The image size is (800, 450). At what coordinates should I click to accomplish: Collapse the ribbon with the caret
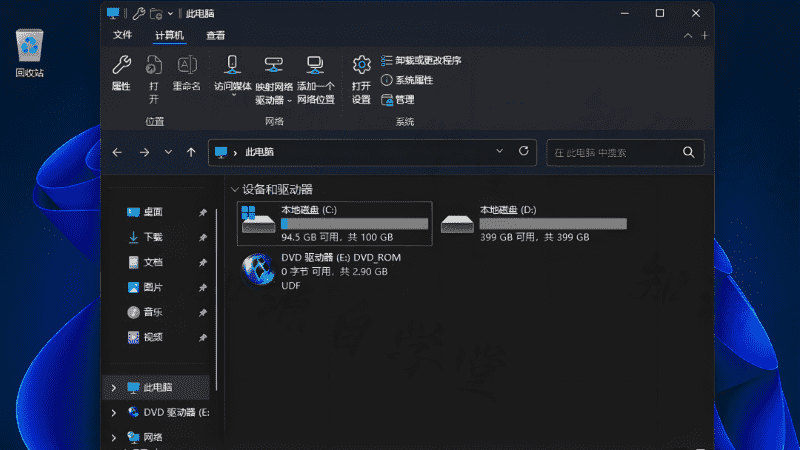688,36
